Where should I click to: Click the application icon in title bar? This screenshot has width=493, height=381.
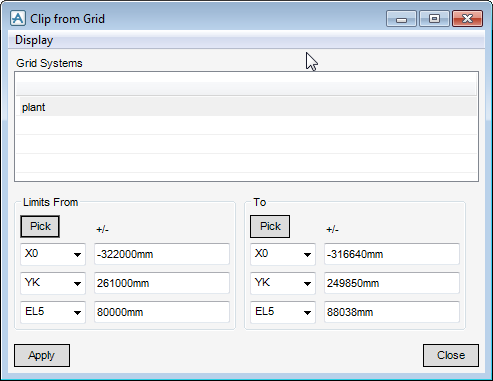coord(18,18)
